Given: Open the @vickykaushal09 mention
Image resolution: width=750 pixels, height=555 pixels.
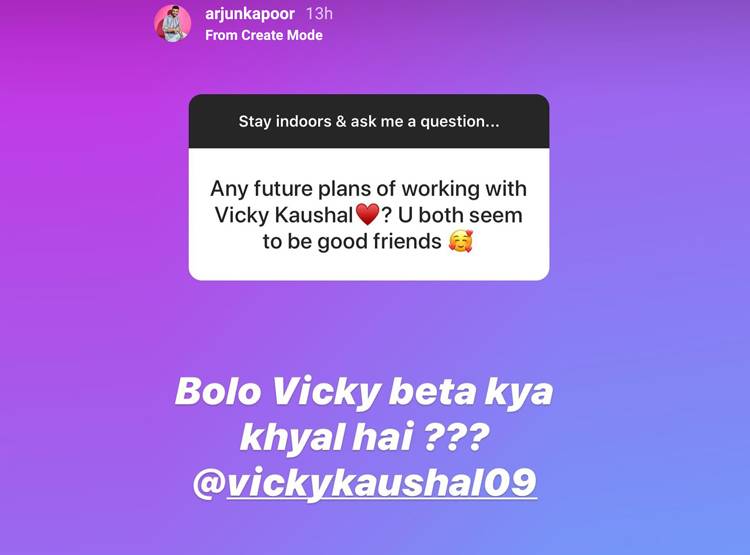Looking at the screenshot, I should 364,483.
